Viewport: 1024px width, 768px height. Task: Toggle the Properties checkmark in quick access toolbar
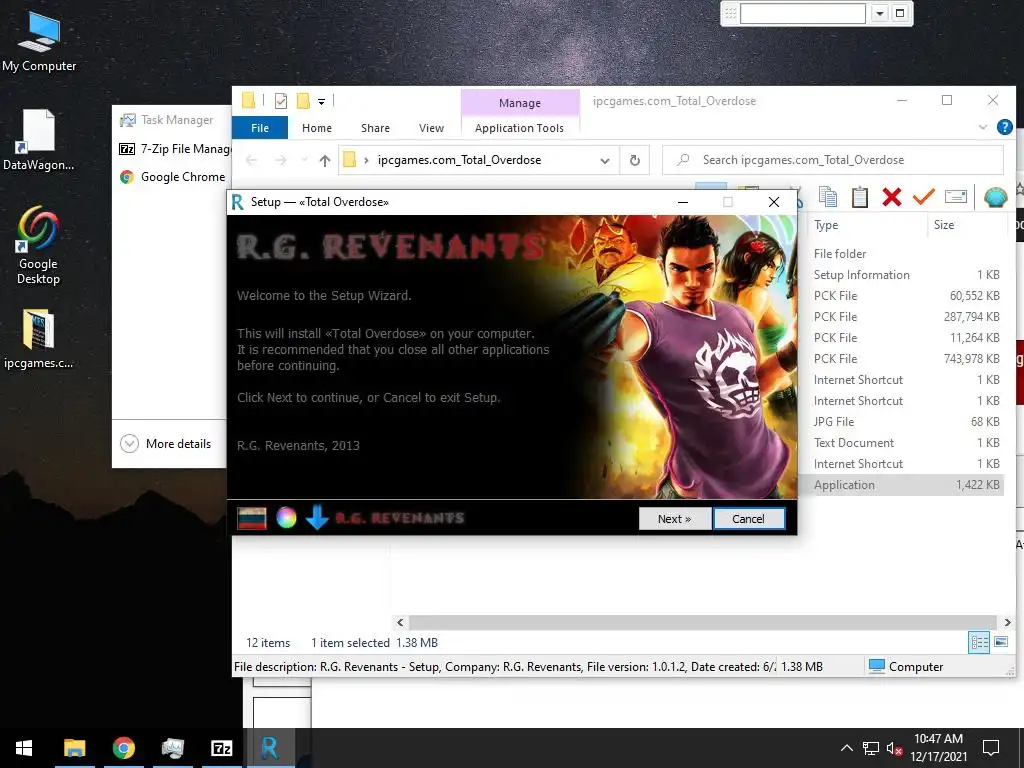point(281,101)
